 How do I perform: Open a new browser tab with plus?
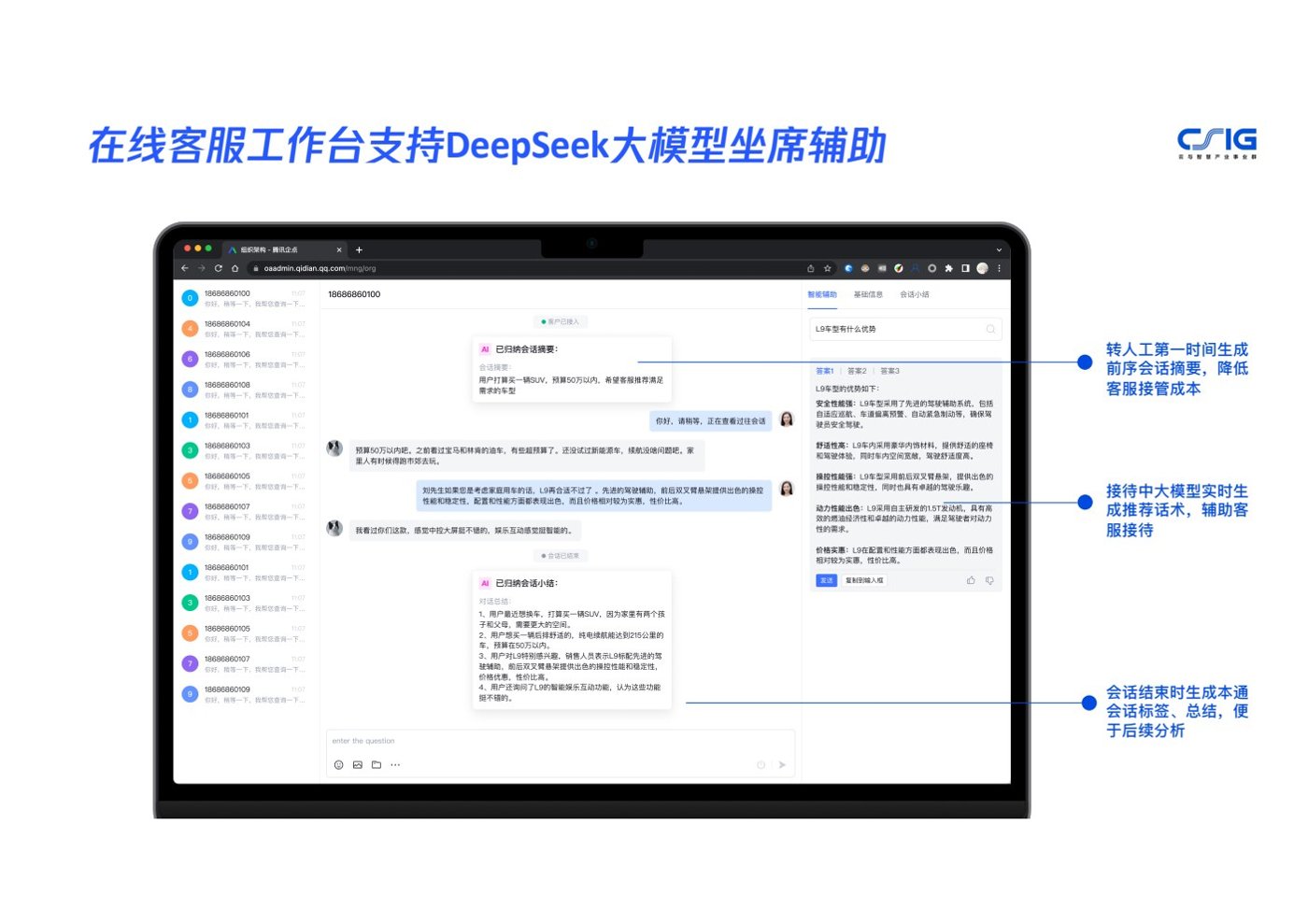359,249
